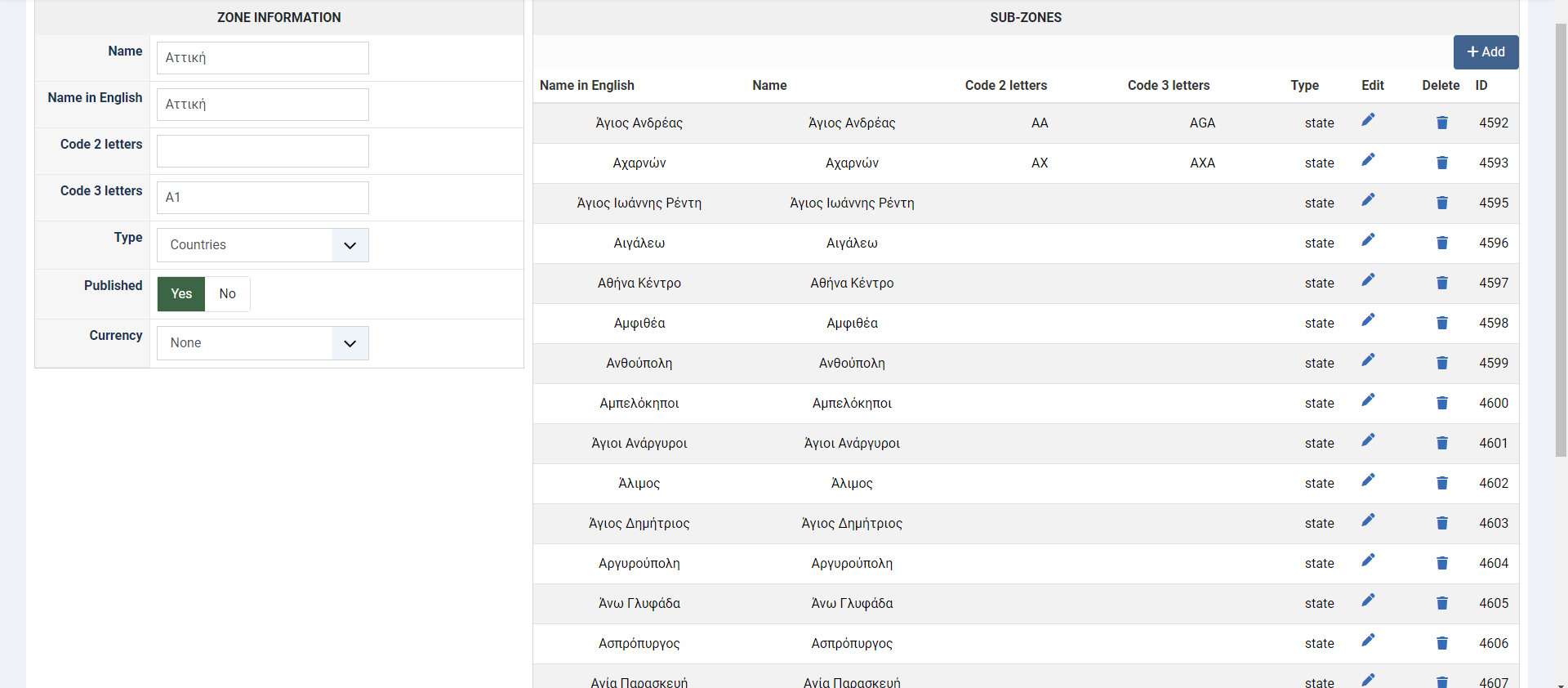Edit the Ασπρόπυργος sub-zone entry
Screen dimensions: 1568x688
coord(1368,641)
